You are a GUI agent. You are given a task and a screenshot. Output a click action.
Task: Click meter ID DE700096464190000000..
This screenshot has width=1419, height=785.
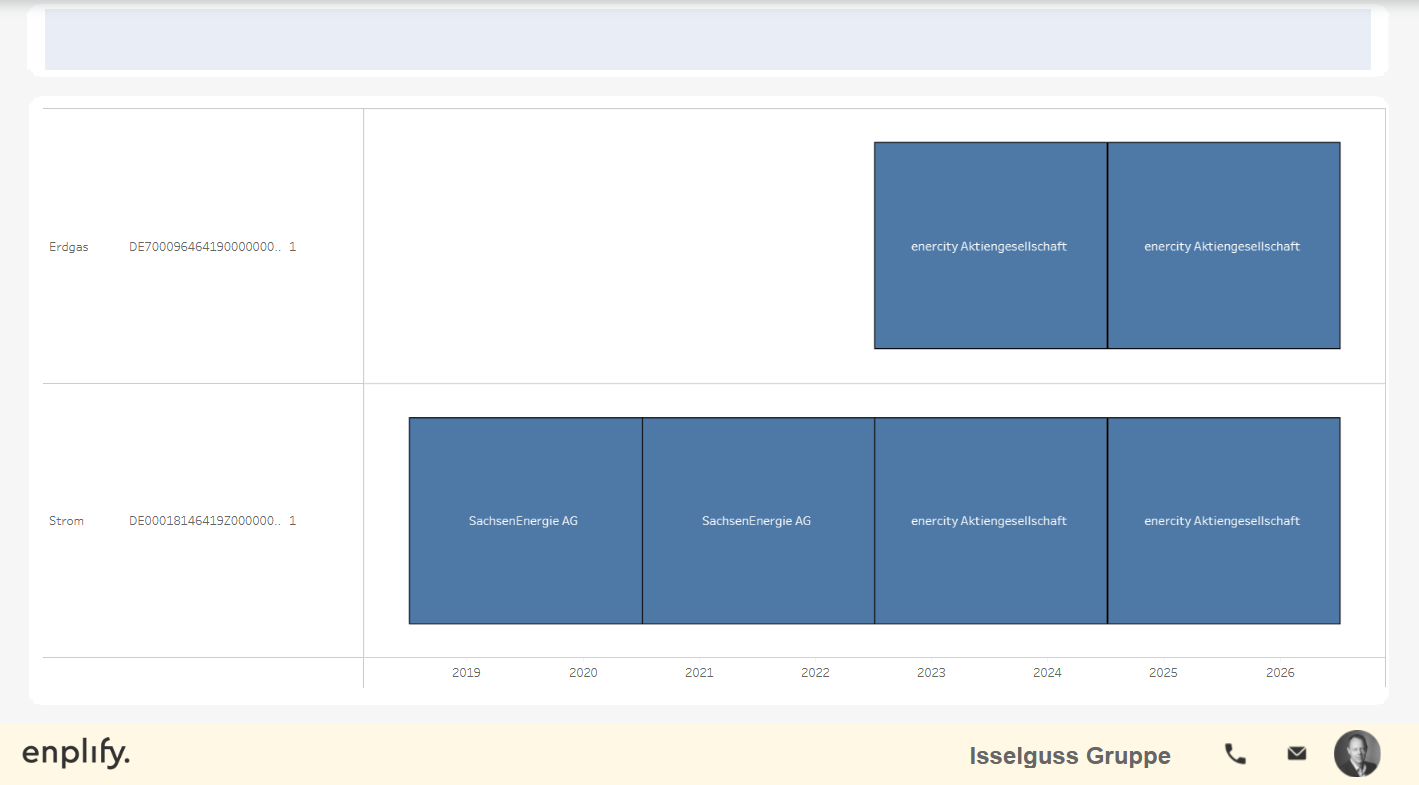click(x=205, y=247)
